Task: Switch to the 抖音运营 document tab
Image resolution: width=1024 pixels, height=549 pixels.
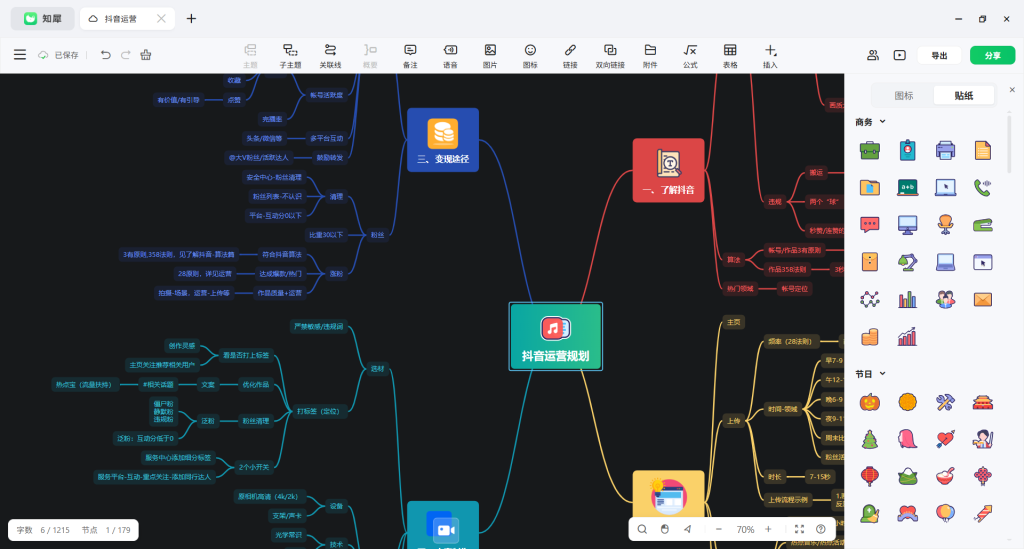Action: point(127,19)
